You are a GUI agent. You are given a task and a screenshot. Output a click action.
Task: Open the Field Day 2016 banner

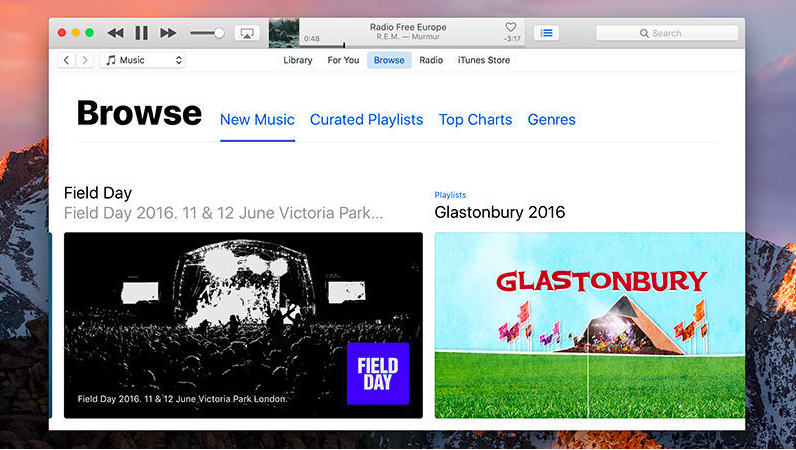coord(243,325)
